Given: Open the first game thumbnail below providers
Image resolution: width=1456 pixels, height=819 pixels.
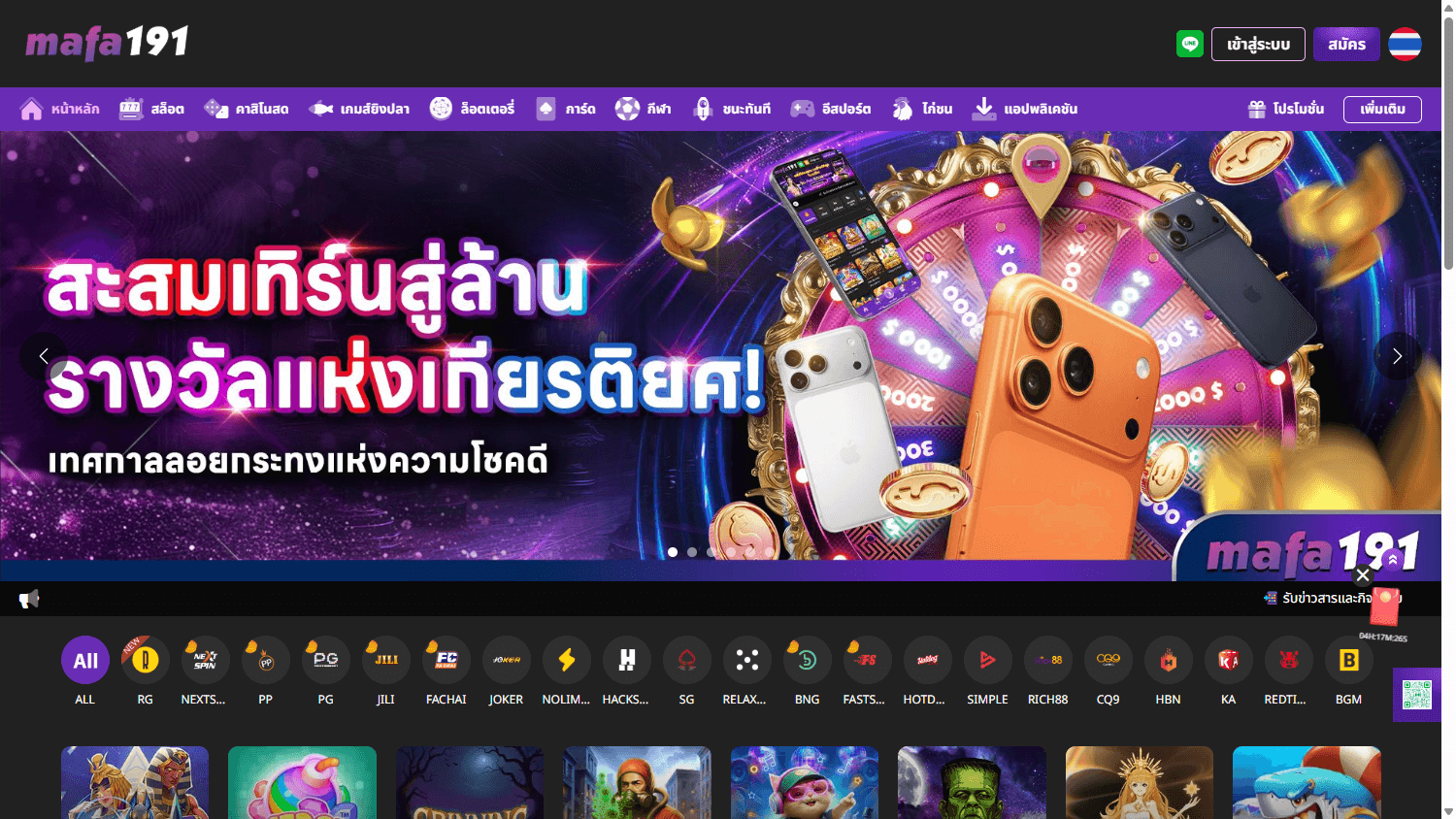Looking at the screenshot, I should coord(135,783).
